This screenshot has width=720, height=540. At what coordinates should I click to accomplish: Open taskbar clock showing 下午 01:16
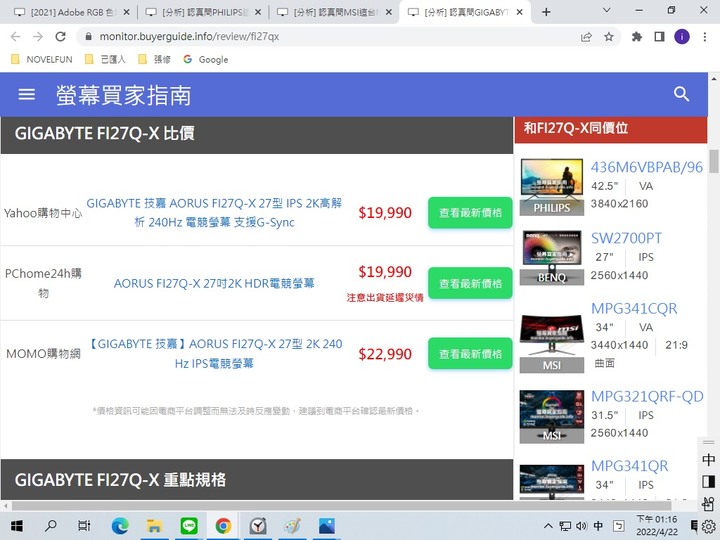657,525
